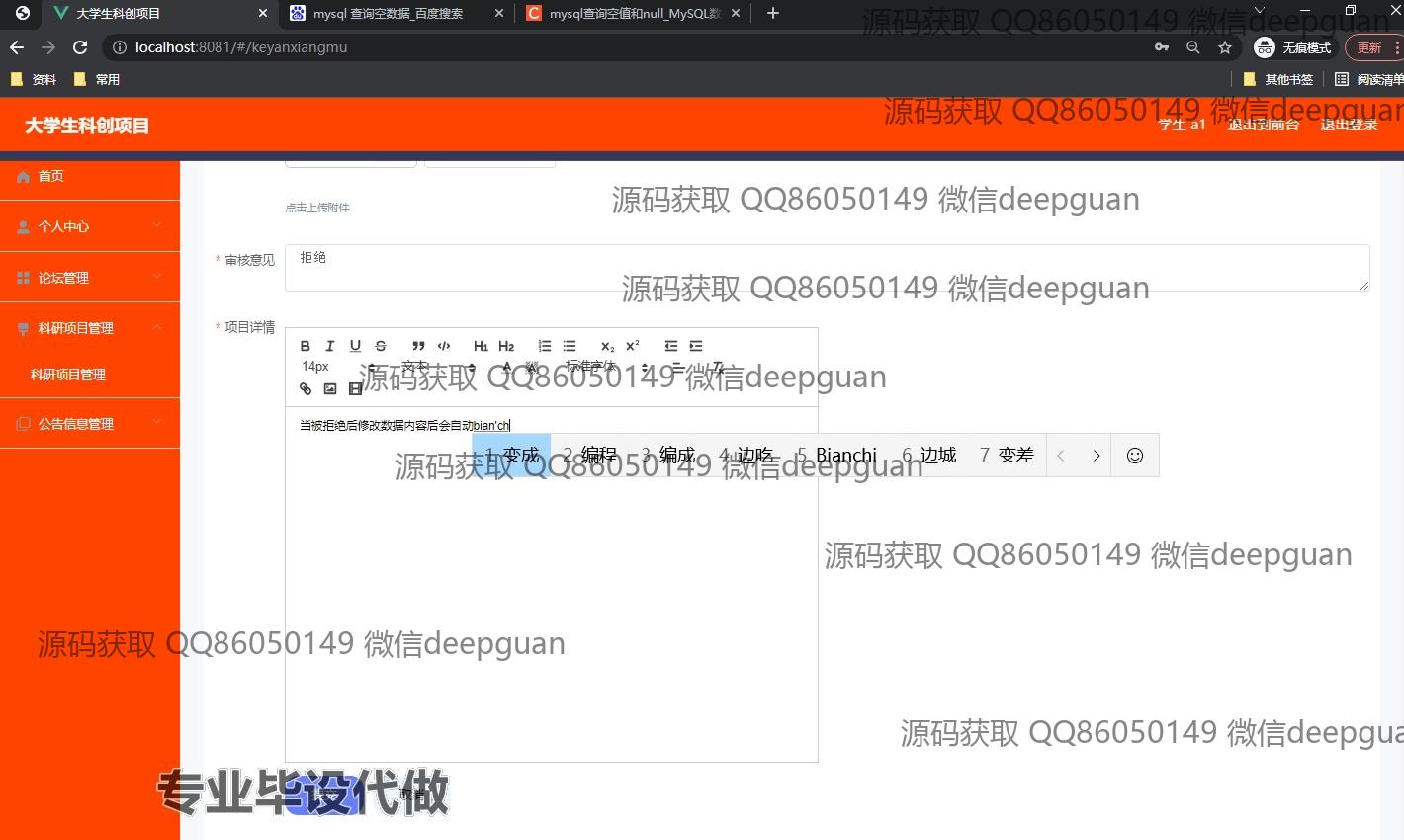This screenshot has width=1404, height=840.
Task: Create an ordered numbered list
Action: pos(545,346)
